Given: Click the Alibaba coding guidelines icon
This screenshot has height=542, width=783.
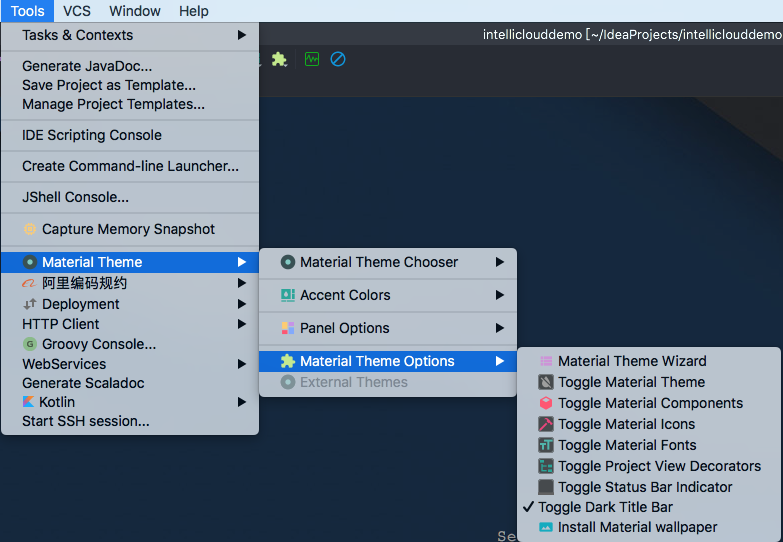Looking at the screenshot, I should [x=29, y=283].
